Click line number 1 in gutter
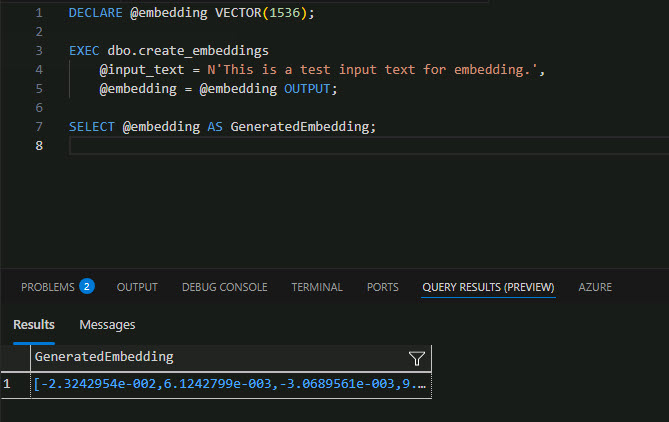The width and height of the screenshot is (669, 422). coord(39,13)
